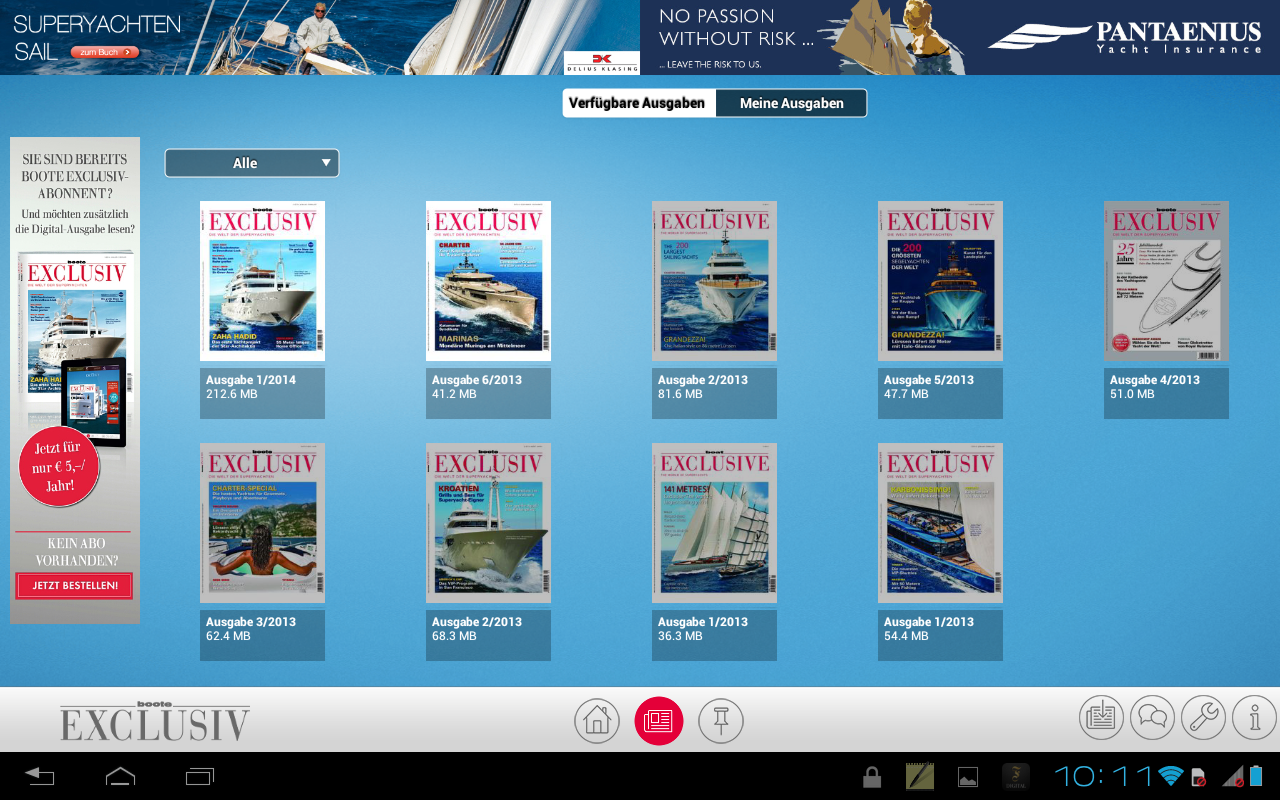Viewport: 1280px width, 800px height.
Task: Tap the zum Buch button in Superyachten ad
Action: pos(105,52)
